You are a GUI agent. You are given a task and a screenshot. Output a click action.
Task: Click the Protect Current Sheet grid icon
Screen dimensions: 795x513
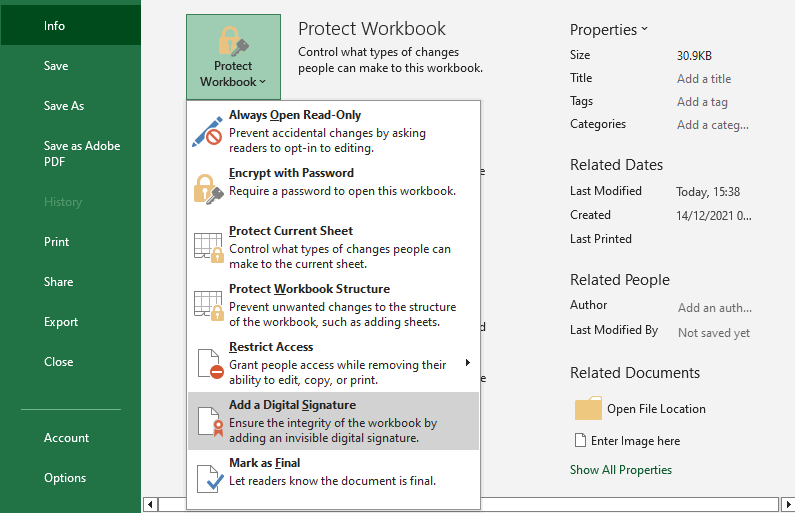point(207,247)
